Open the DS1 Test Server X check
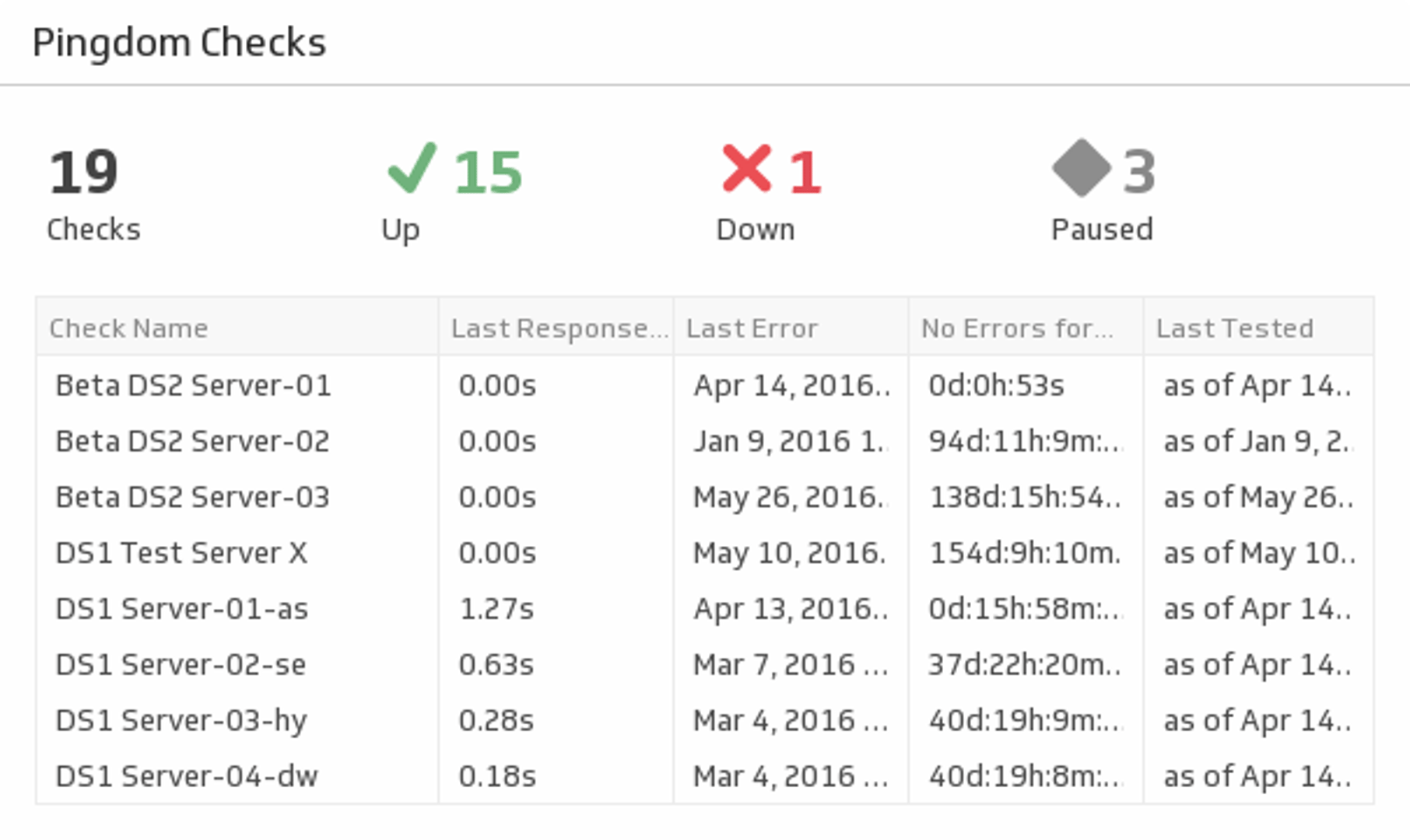 [x=181, y=553]
